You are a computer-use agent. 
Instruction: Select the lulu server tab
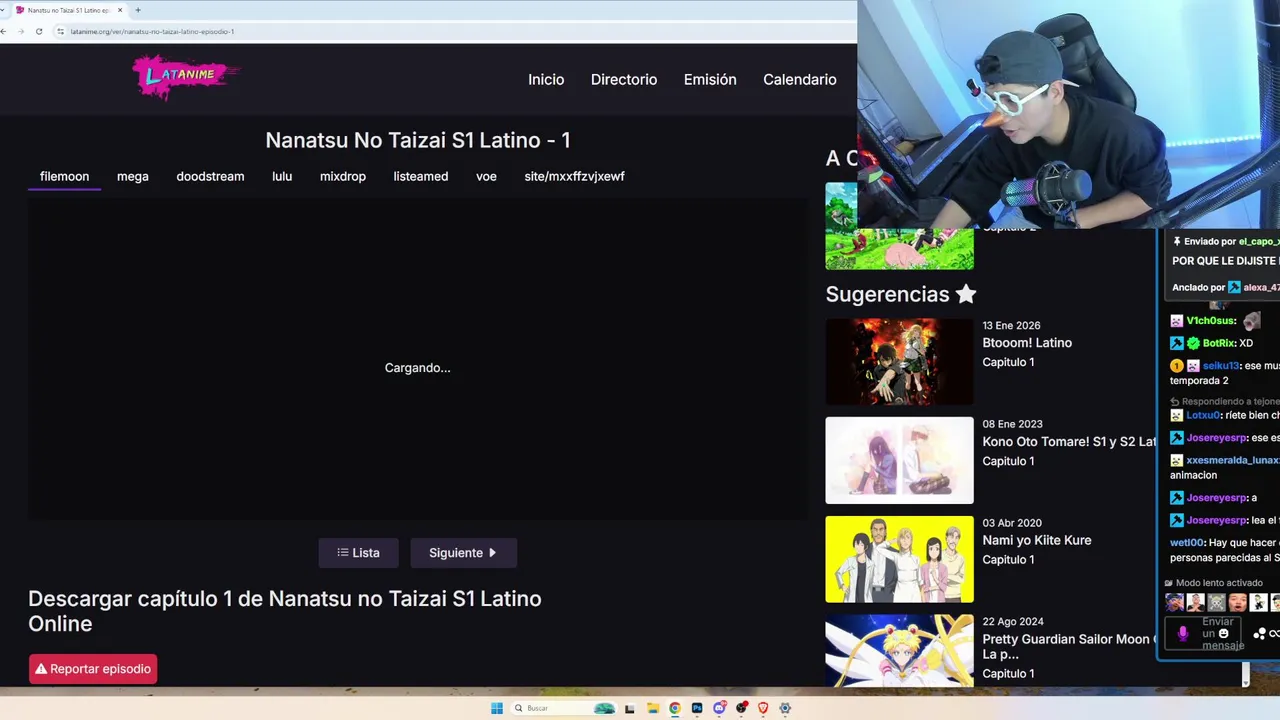tap(282, 176)
